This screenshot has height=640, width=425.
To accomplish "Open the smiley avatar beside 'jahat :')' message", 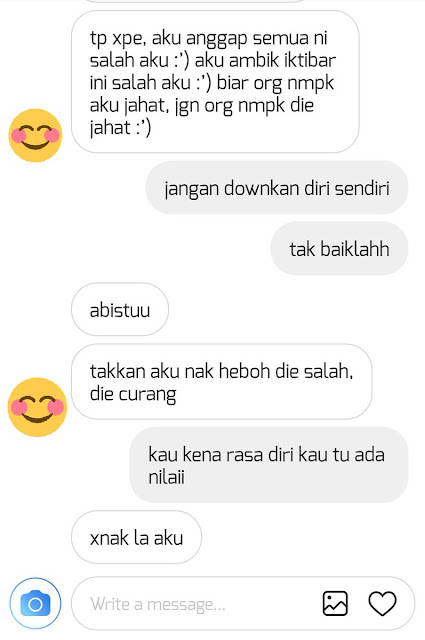I will tap(35, 135).
